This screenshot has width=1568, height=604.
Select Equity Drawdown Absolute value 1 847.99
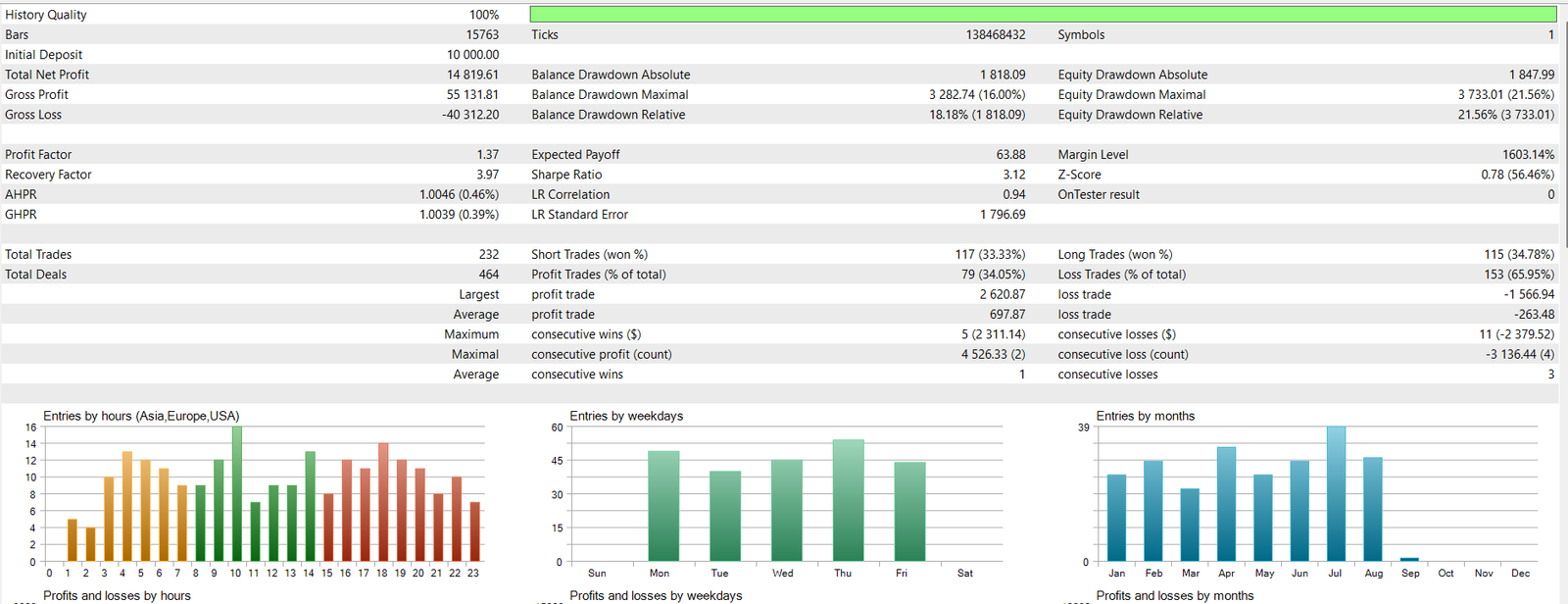tap(1532, 75)
